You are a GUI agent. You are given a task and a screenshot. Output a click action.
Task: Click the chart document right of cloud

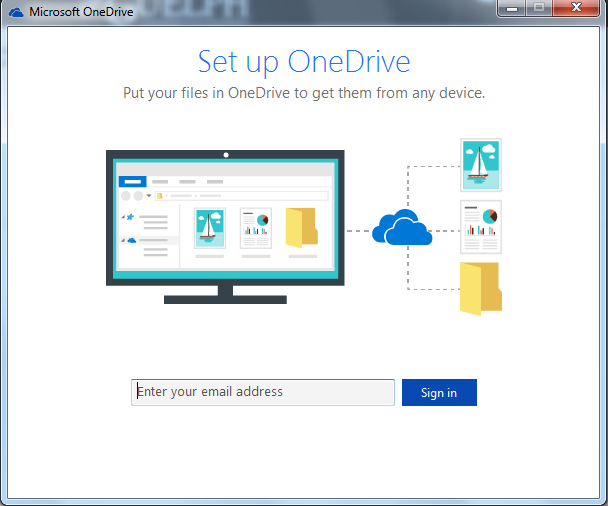click(x=481, y=227)
